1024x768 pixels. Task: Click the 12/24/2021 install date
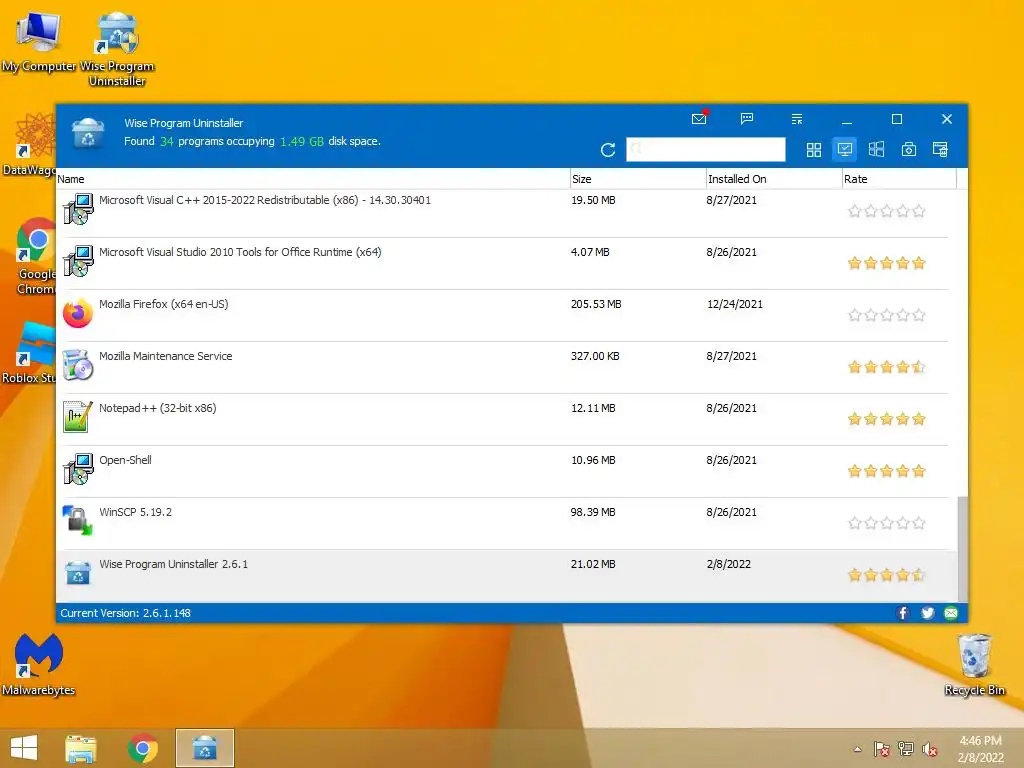(x=735, y=304)
